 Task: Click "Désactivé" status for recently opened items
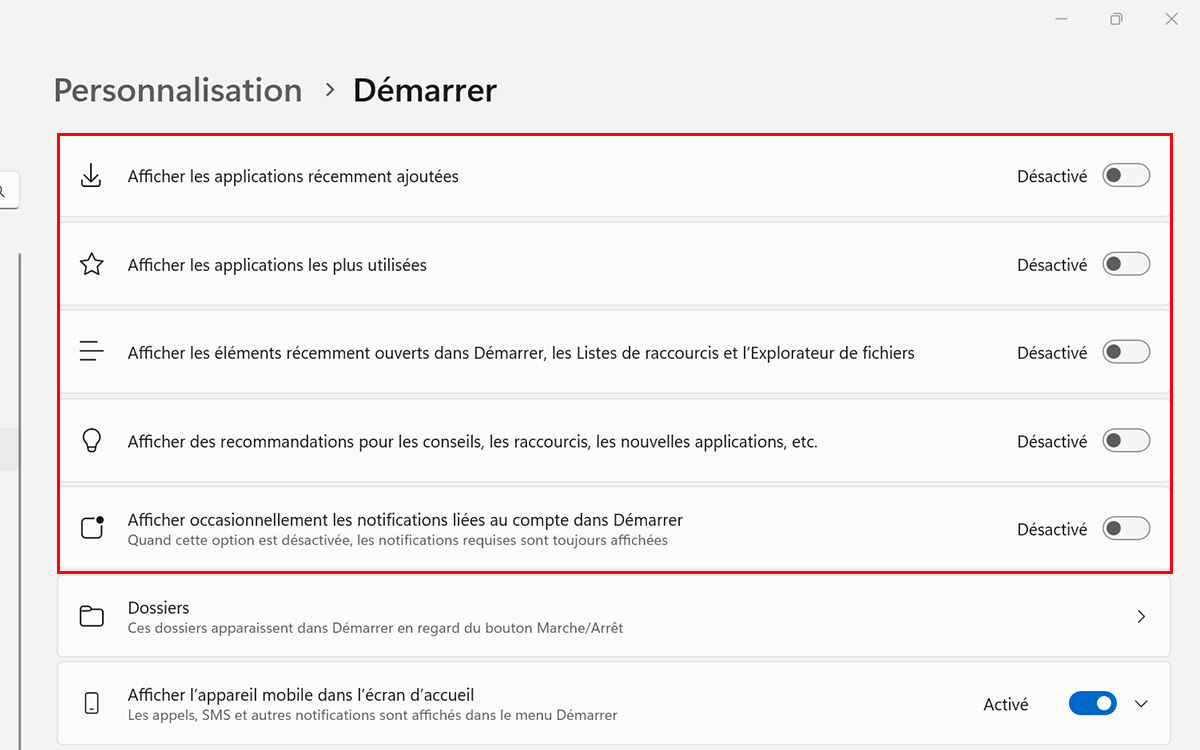1052,353
